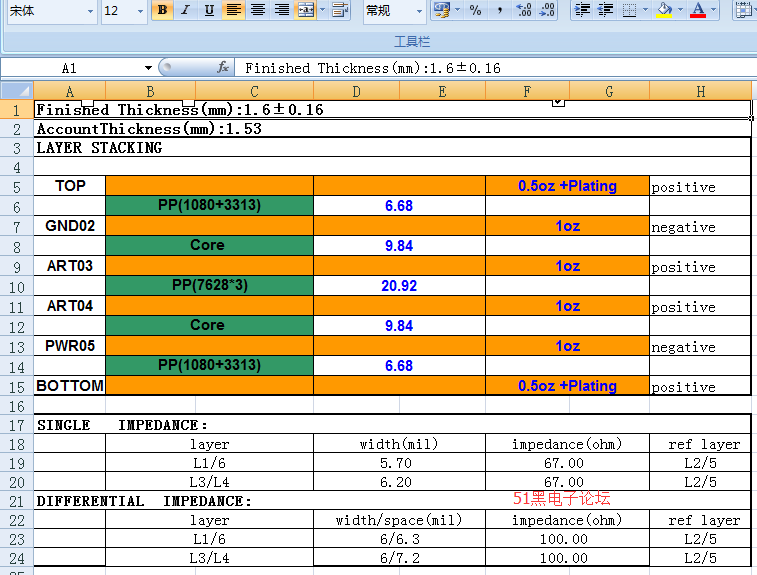757x575 pixels.
Task: Select the BOTTOM layer cell
Action: point(70,386)
